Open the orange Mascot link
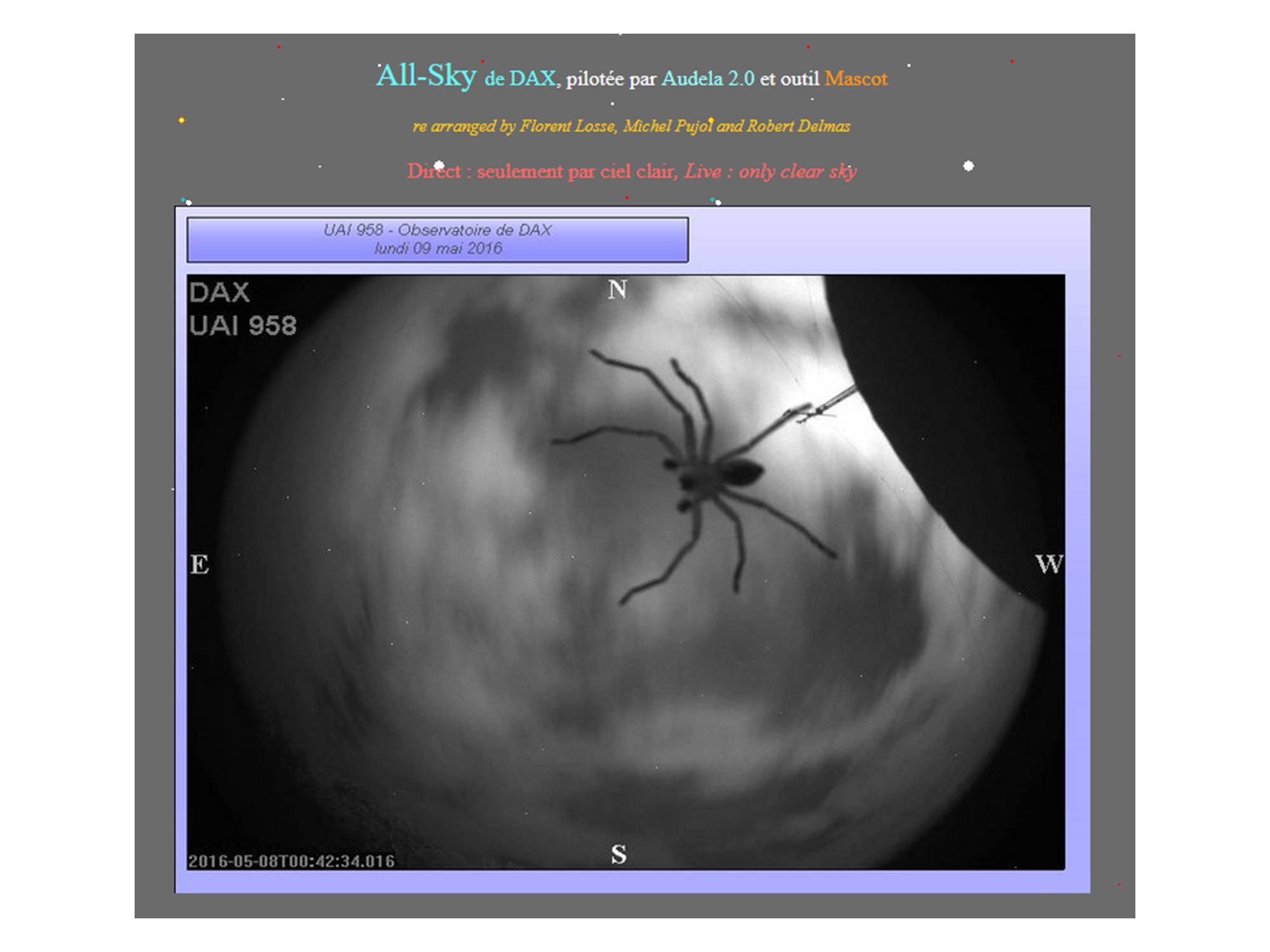Image resolution: width=1270 pixels, height=952 pixels. pos(855,79)
